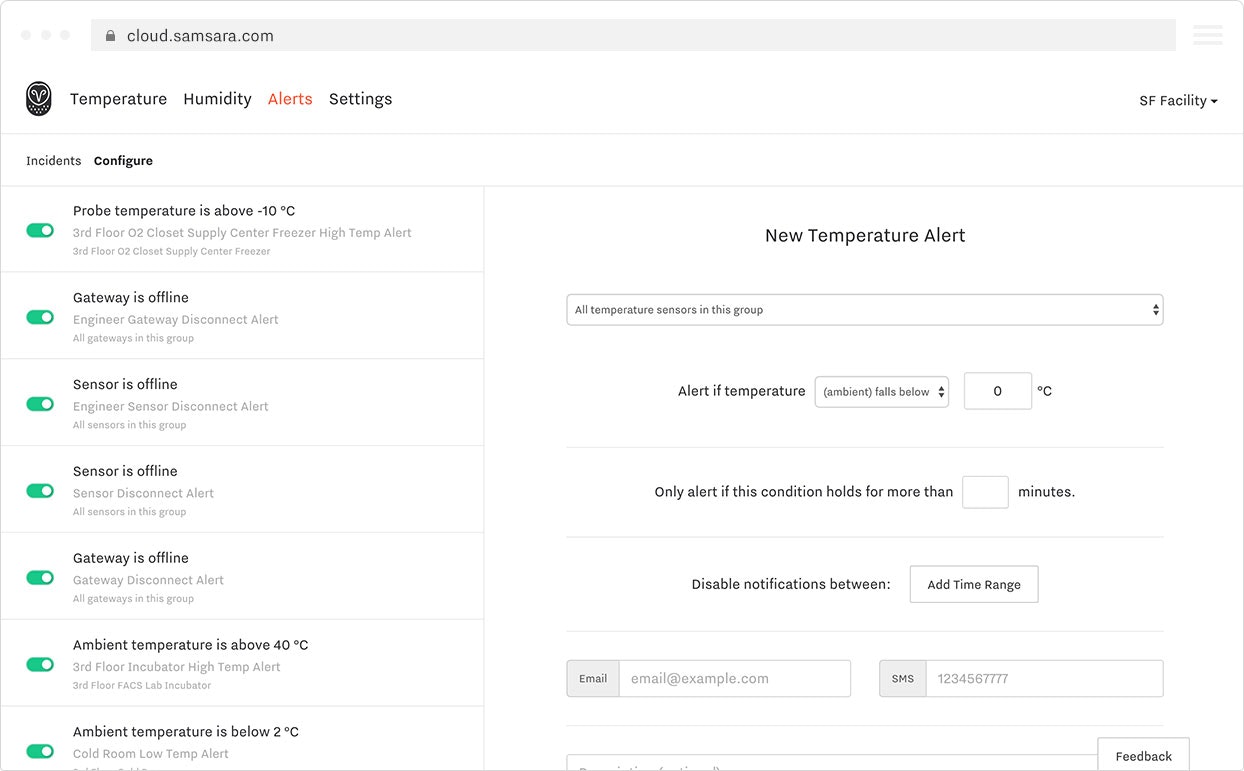
Task: Toggle the Probe temperature above -10 °C alert
Action: click(40, 230)
